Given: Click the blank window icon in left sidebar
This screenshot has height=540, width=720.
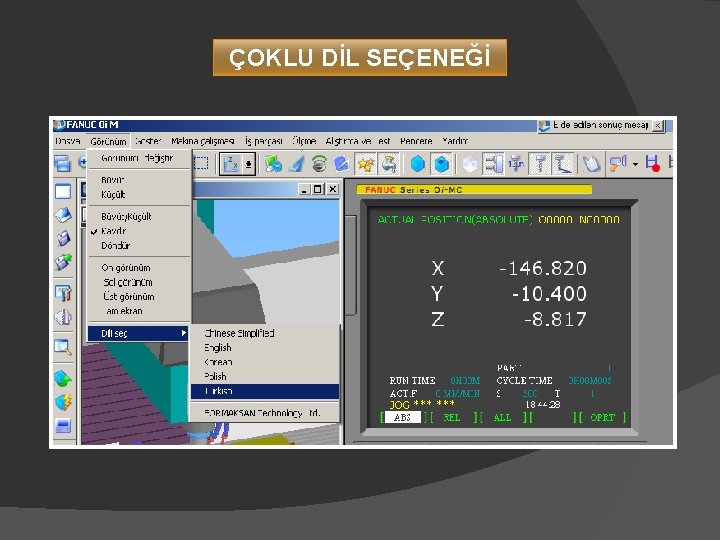Looking at the screenshot, I should 63,191.
